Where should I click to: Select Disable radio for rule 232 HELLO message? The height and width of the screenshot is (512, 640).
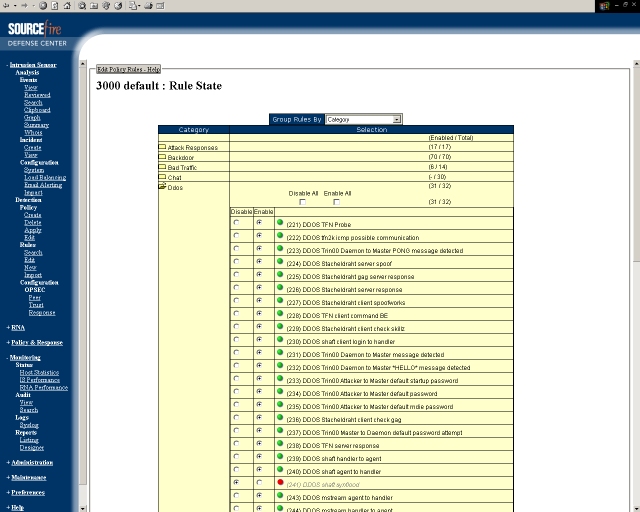(236, 365)
